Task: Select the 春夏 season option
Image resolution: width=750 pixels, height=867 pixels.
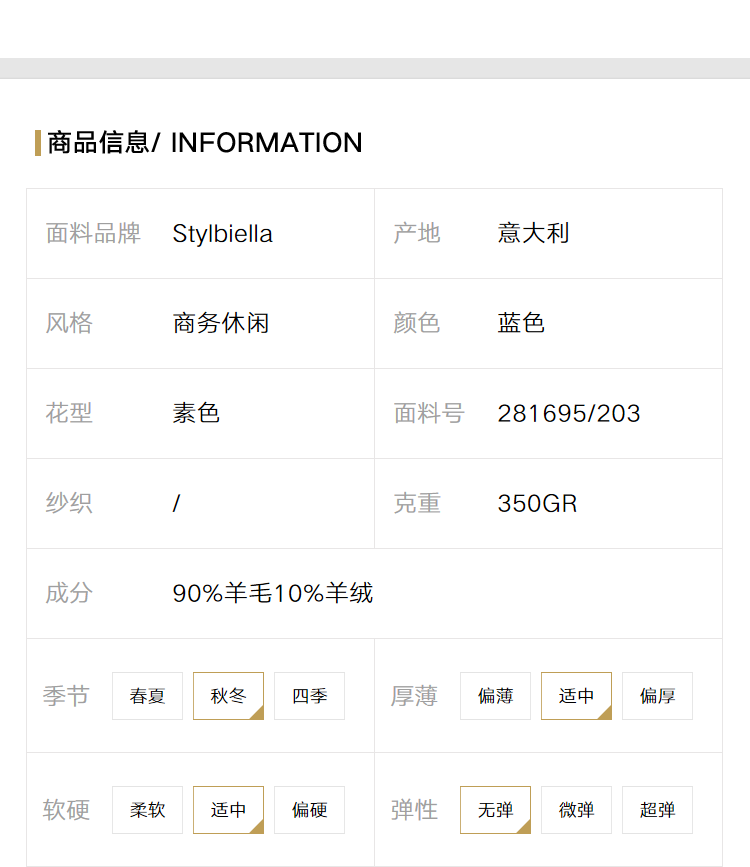Action: coord(147,696)
